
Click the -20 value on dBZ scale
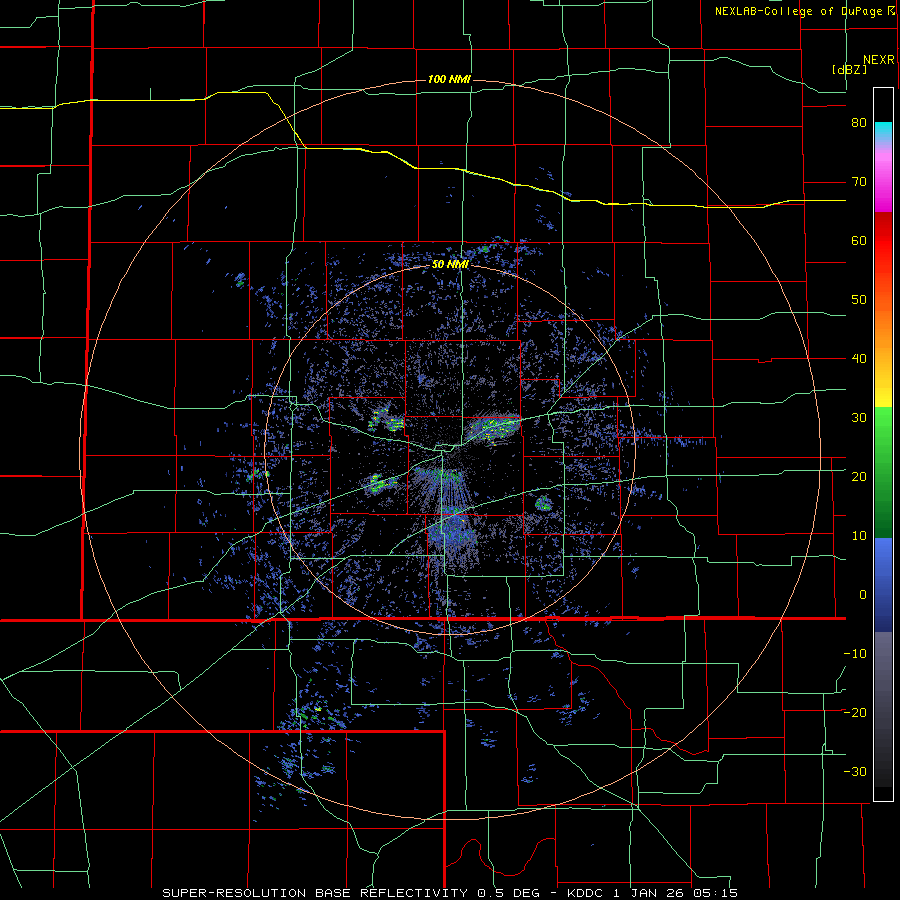pos(855,713)
